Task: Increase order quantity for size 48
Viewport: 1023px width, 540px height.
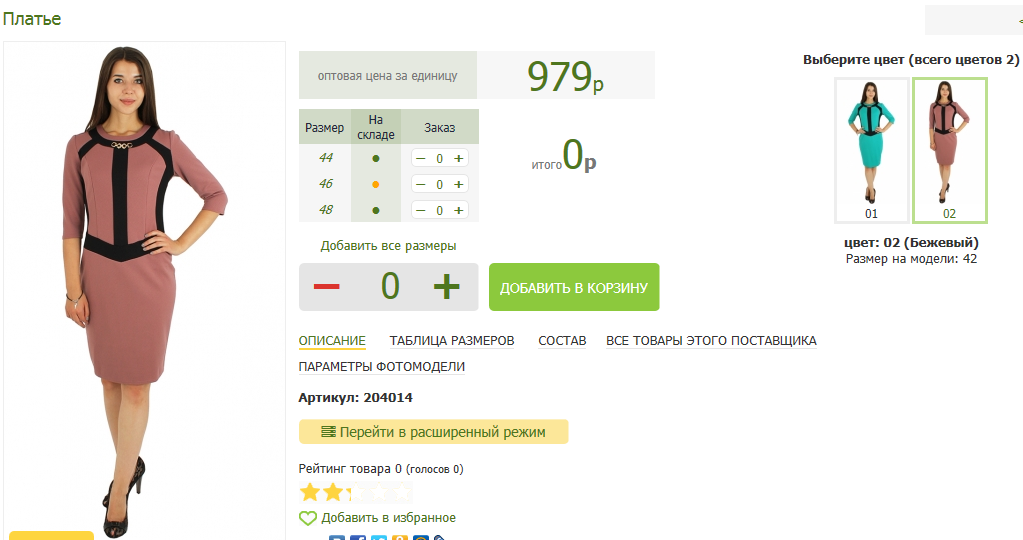Action: pos(459,211)
